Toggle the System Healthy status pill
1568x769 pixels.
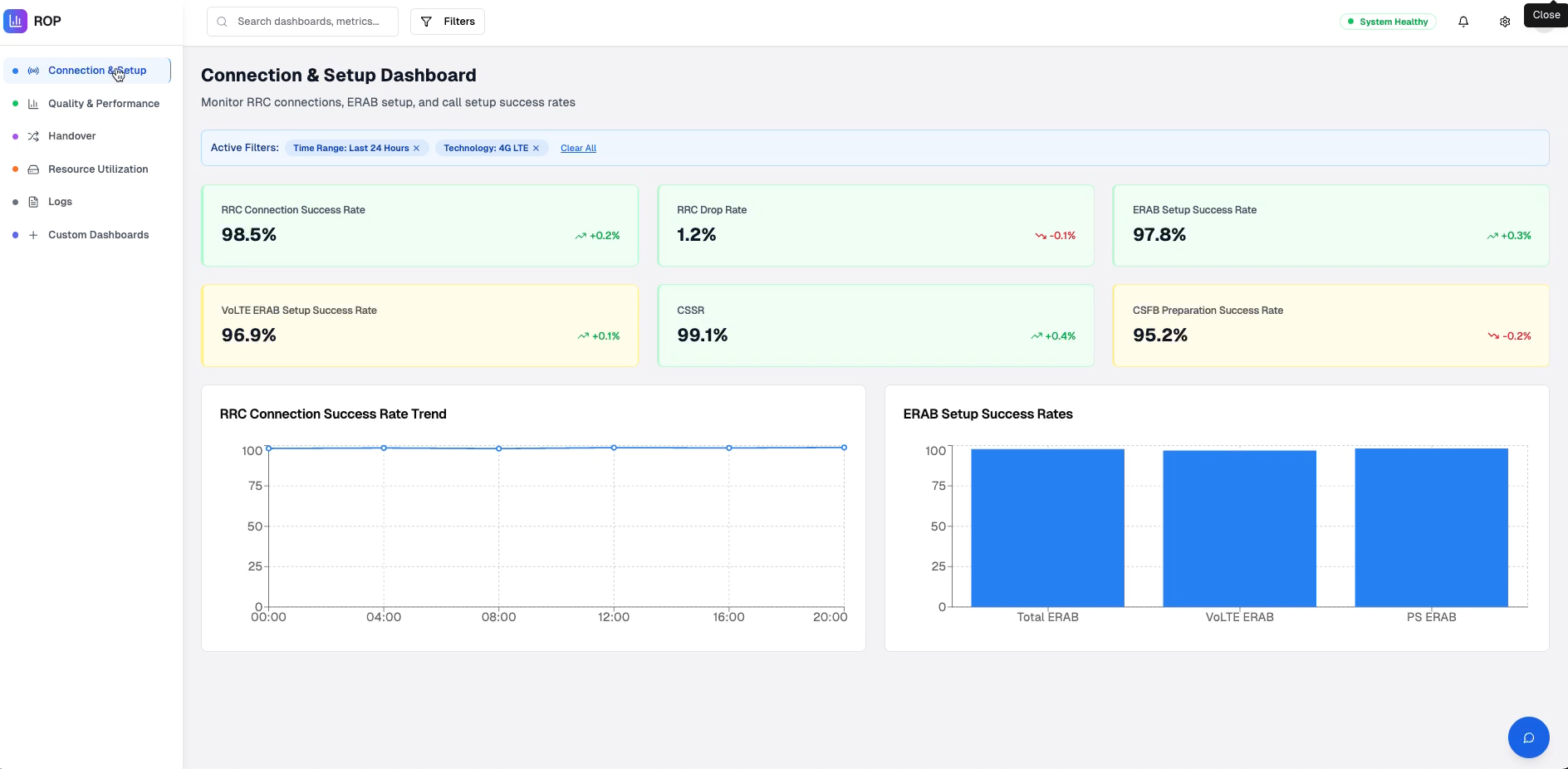[1388, 22]
